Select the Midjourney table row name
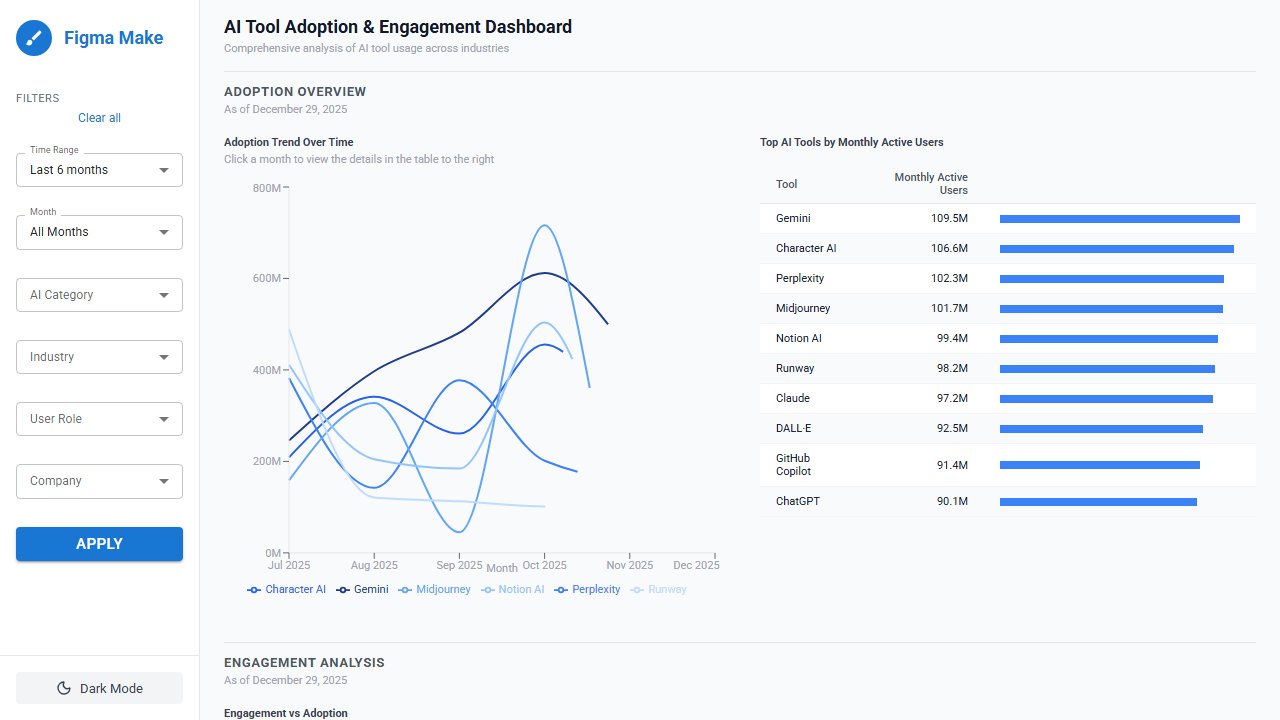This screenshot has height=720, width=1280. click(x=803, y=309)
